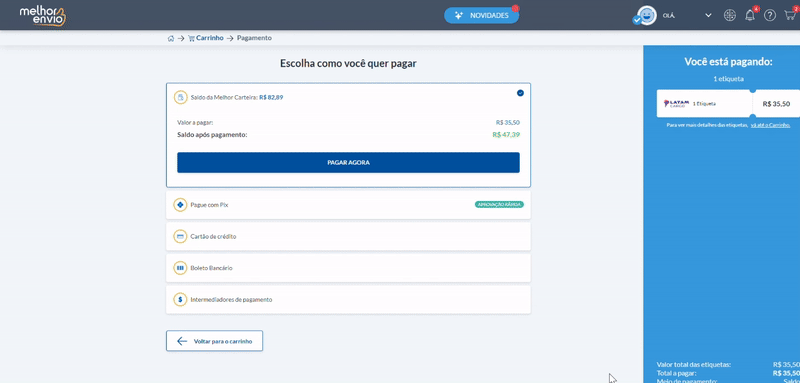Expand the Pague com Pix option
This screenshot has width=800, height=383.
pos(348,205)
